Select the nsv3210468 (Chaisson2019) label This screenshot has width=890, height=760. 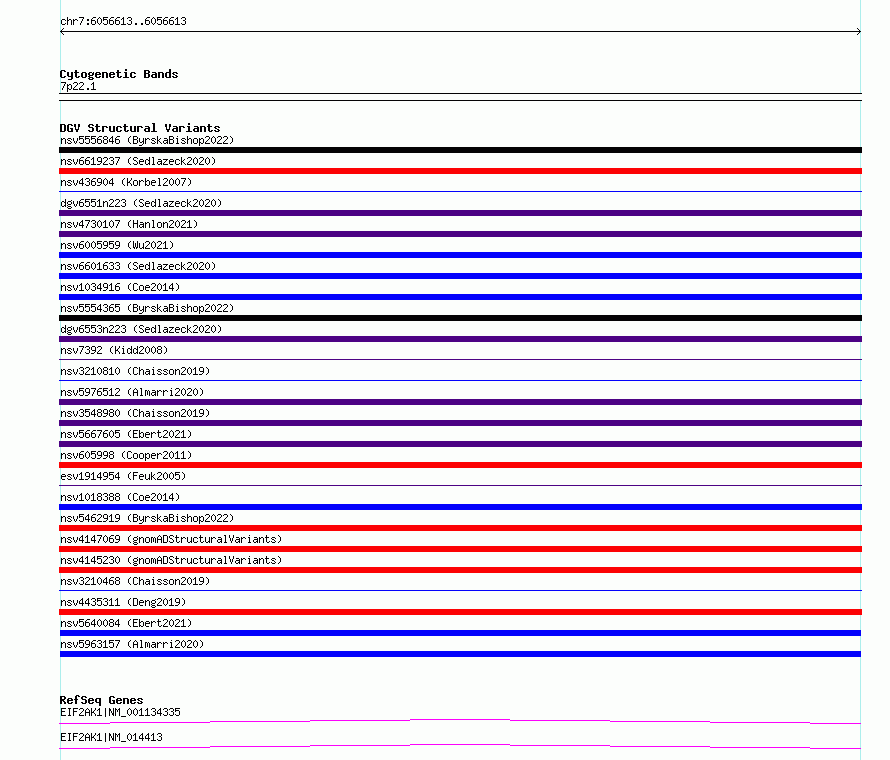click(x=135, y=581)
